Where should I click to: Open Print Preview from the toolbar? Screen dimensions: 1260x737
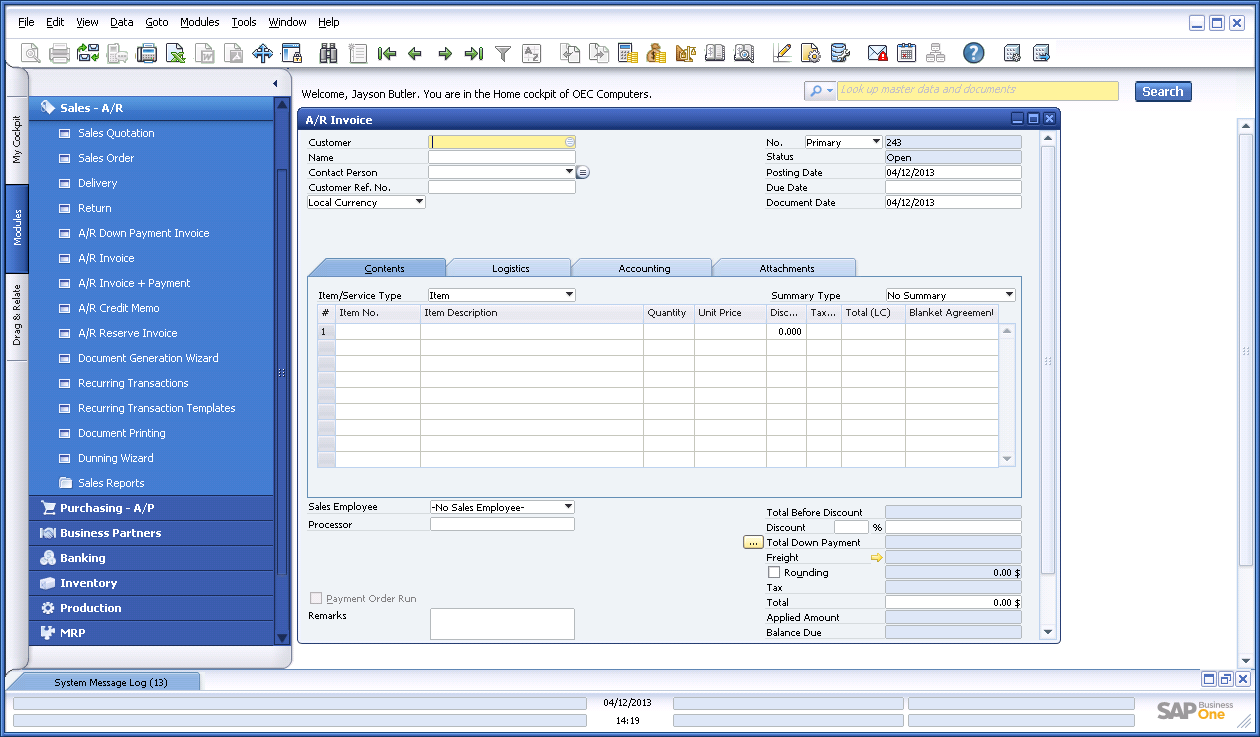coord(30,53)
